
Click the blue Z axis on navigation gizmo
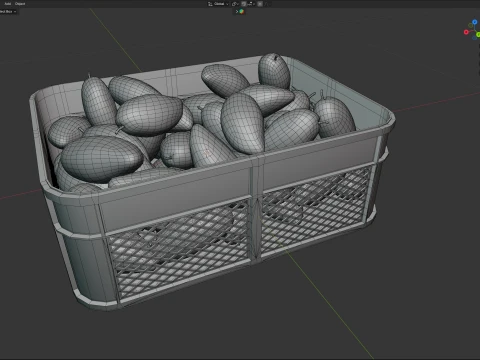[475, 22]
